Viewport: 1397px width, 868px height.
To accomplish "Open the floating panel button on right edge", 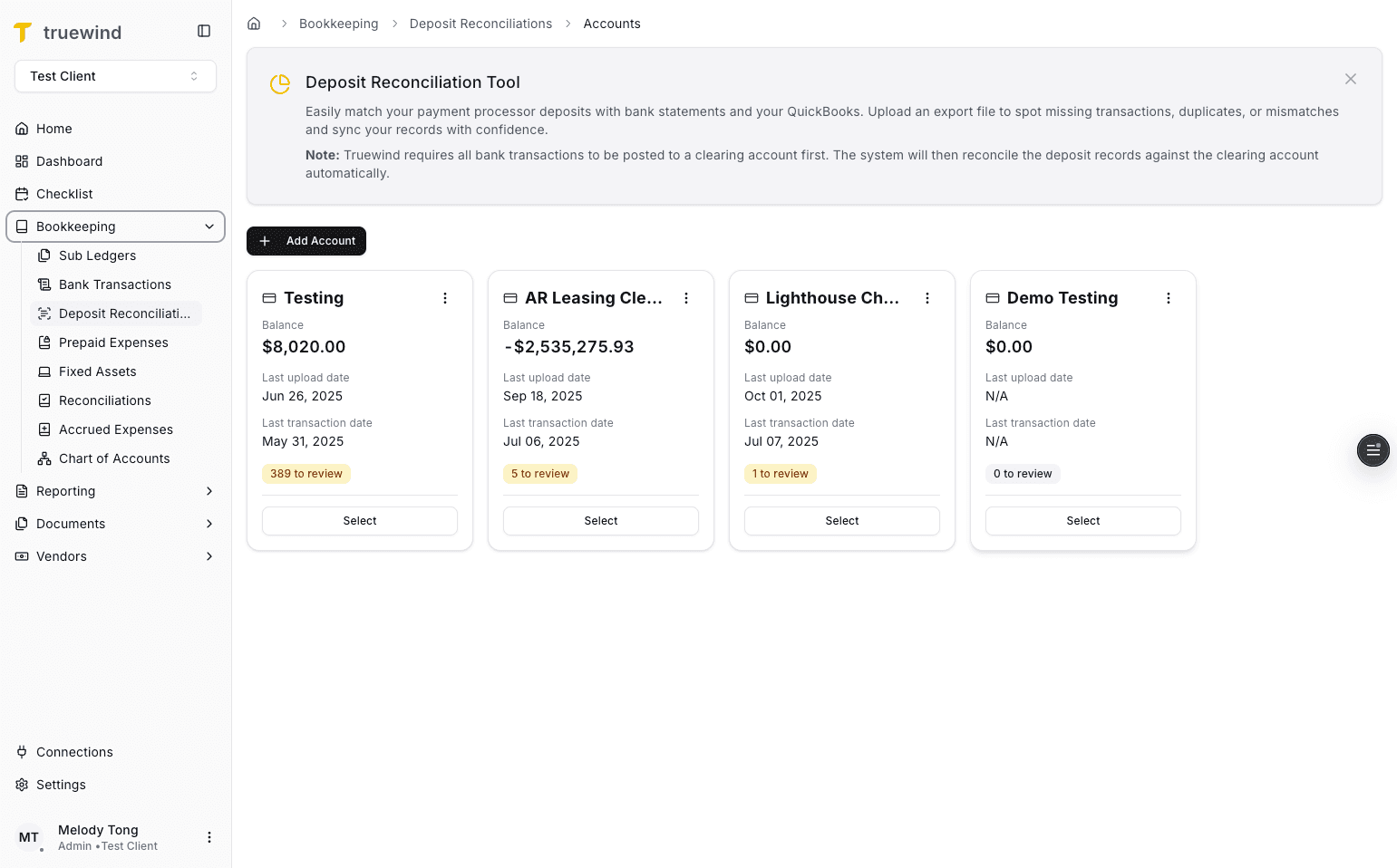I will coord(1373,450).
